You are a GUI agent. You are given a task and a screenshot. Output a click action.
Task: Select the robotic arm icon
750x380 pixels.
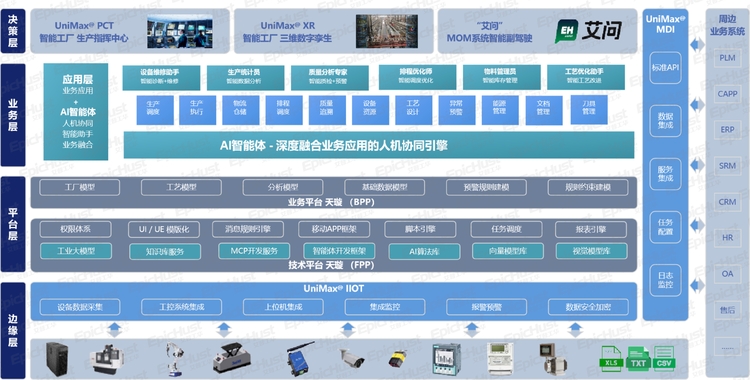pos(175,359)
